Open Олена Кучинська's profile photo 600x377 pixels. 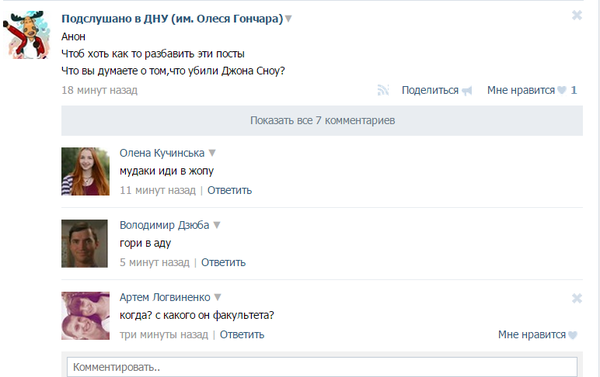click(x=85, y=171)
